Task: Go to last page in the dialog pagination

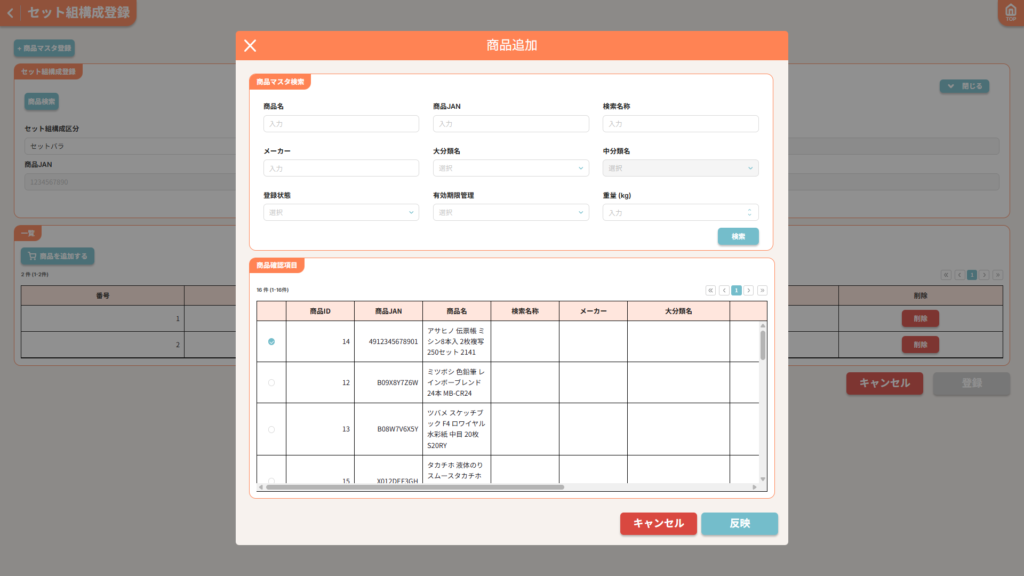Action: 762,290
